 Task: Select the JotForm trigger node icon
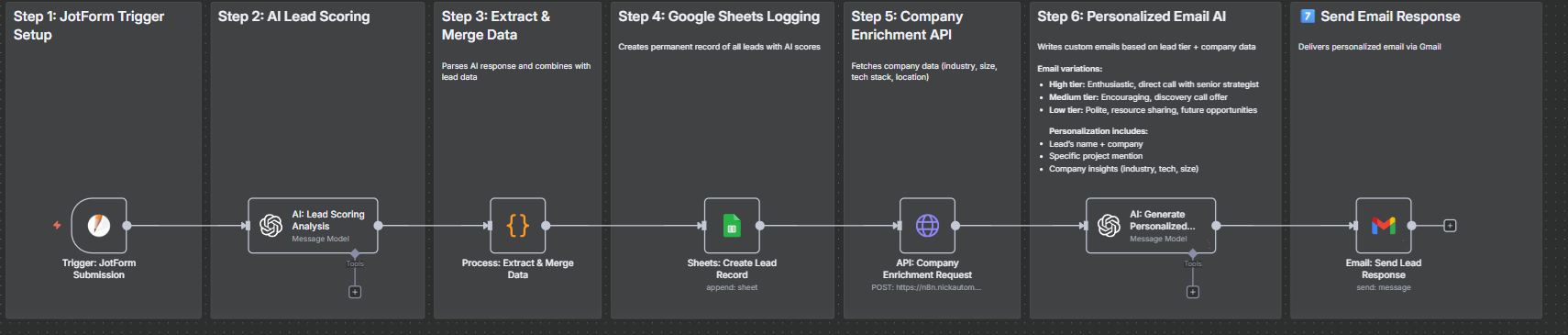pyautogui.click(x=99, y=226)
